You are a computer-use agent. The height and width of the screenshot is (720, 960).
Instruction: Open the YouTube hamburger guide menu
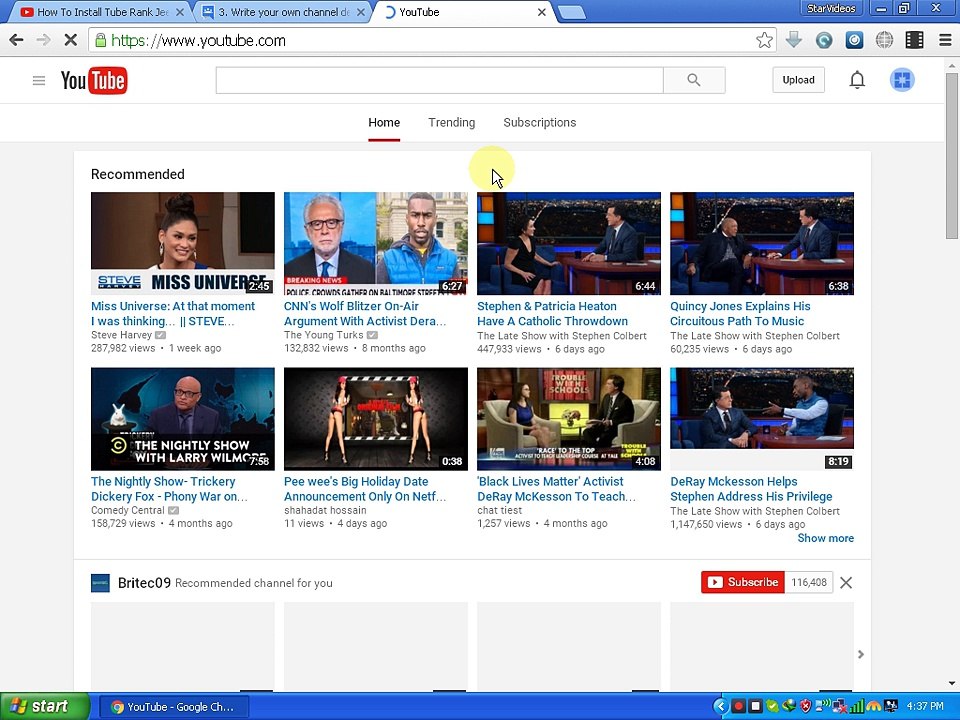pyautogui.click(x=39, y=80)
